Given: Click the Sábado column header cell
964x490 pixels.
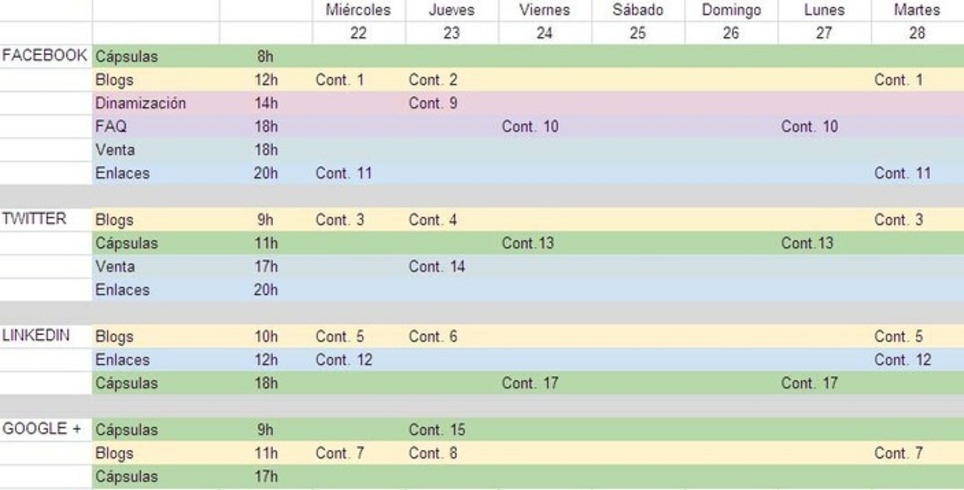Looking at the screenshot, I should [x=638, y=10].
